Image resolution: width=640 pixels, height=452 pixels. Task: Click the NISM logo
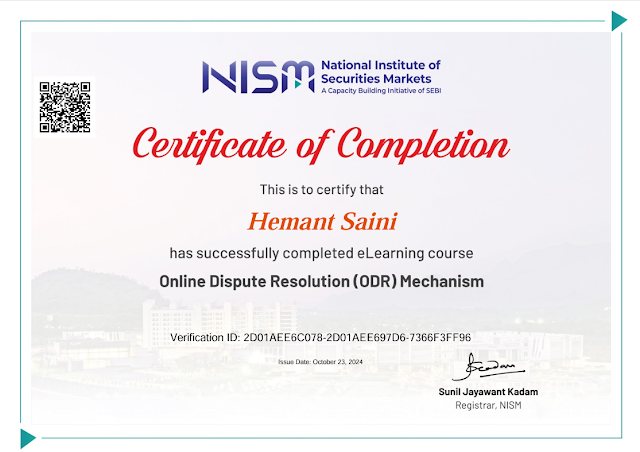point(258,77)
